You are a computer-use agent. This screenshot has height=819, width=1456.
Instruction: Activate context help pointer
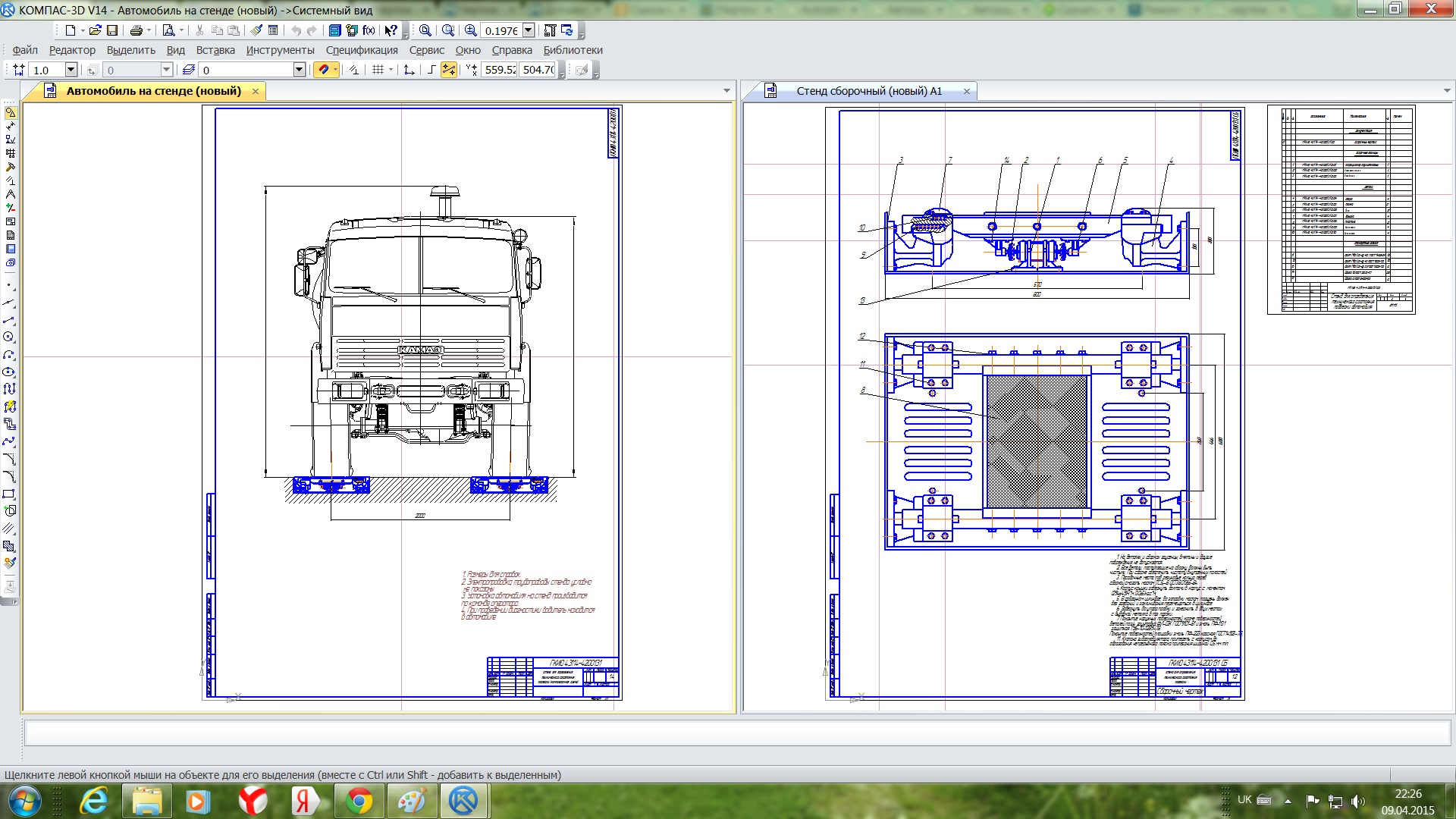tap(391, 30)
